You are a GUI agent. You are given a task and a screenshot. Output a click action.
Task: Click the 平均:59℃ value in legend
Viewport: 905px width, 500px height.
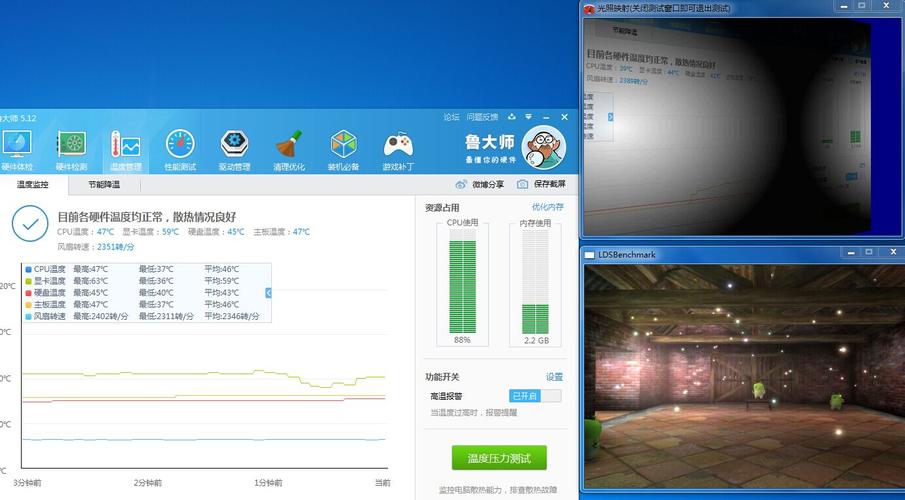[x=222, y=281]
